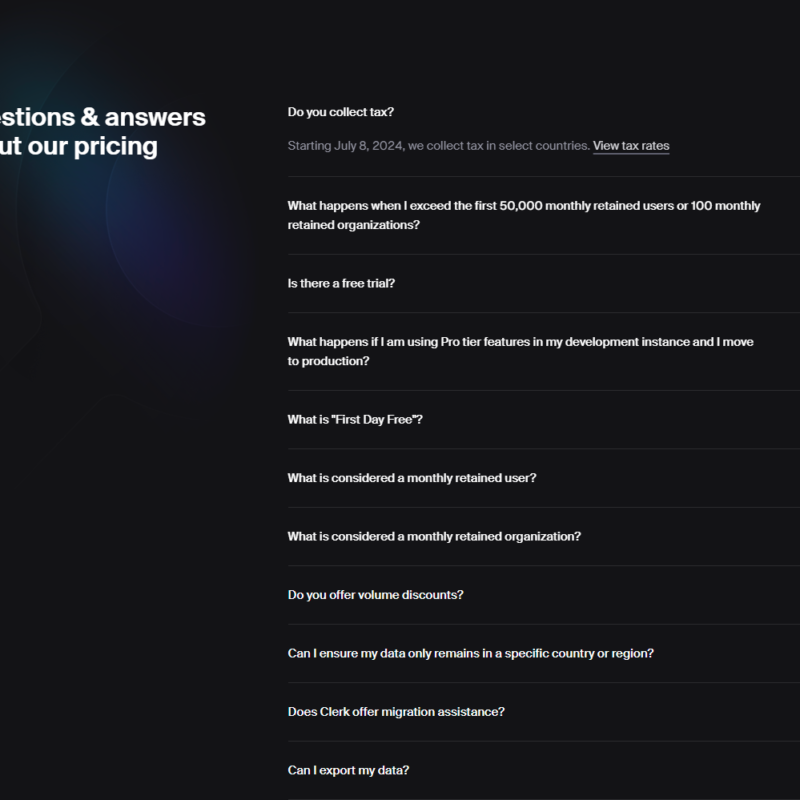Expand 'What is considered a monthly retained user?'
This screenshot has width=800, height=800.
(411, 478)
